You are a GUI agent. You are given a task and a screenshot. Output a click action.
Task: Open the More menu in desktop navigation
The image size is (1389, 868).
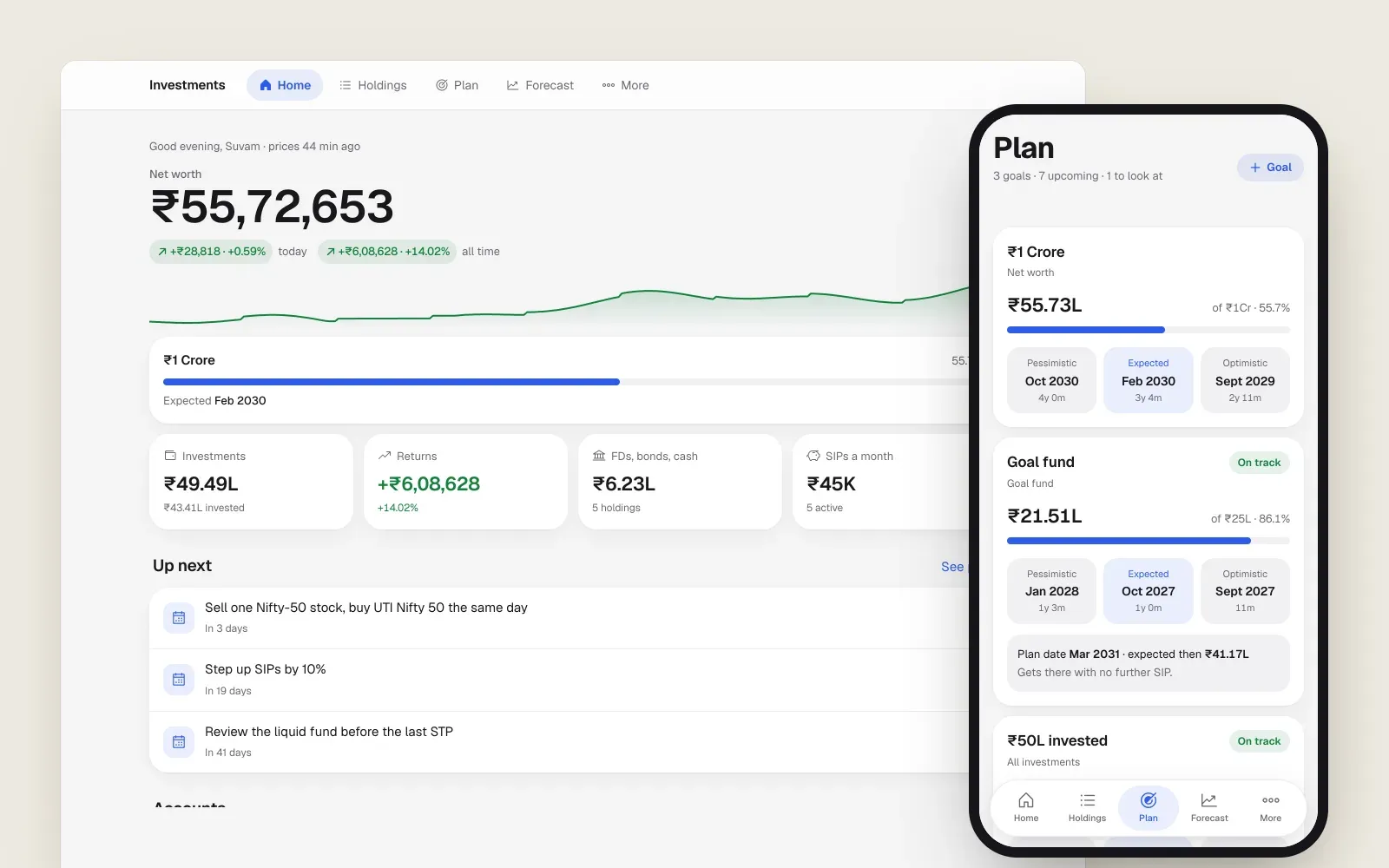pos(626,85)
